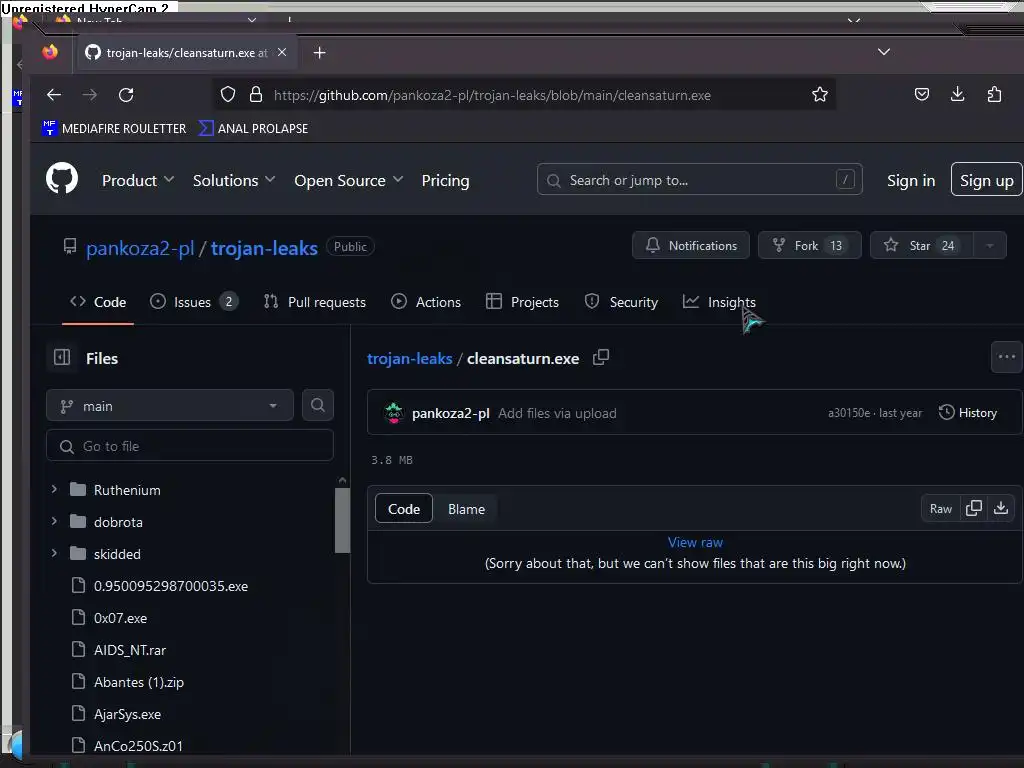The height and width of the screenshot is (768, 1024).
Task: Open the file History
Action: [968, 412]
